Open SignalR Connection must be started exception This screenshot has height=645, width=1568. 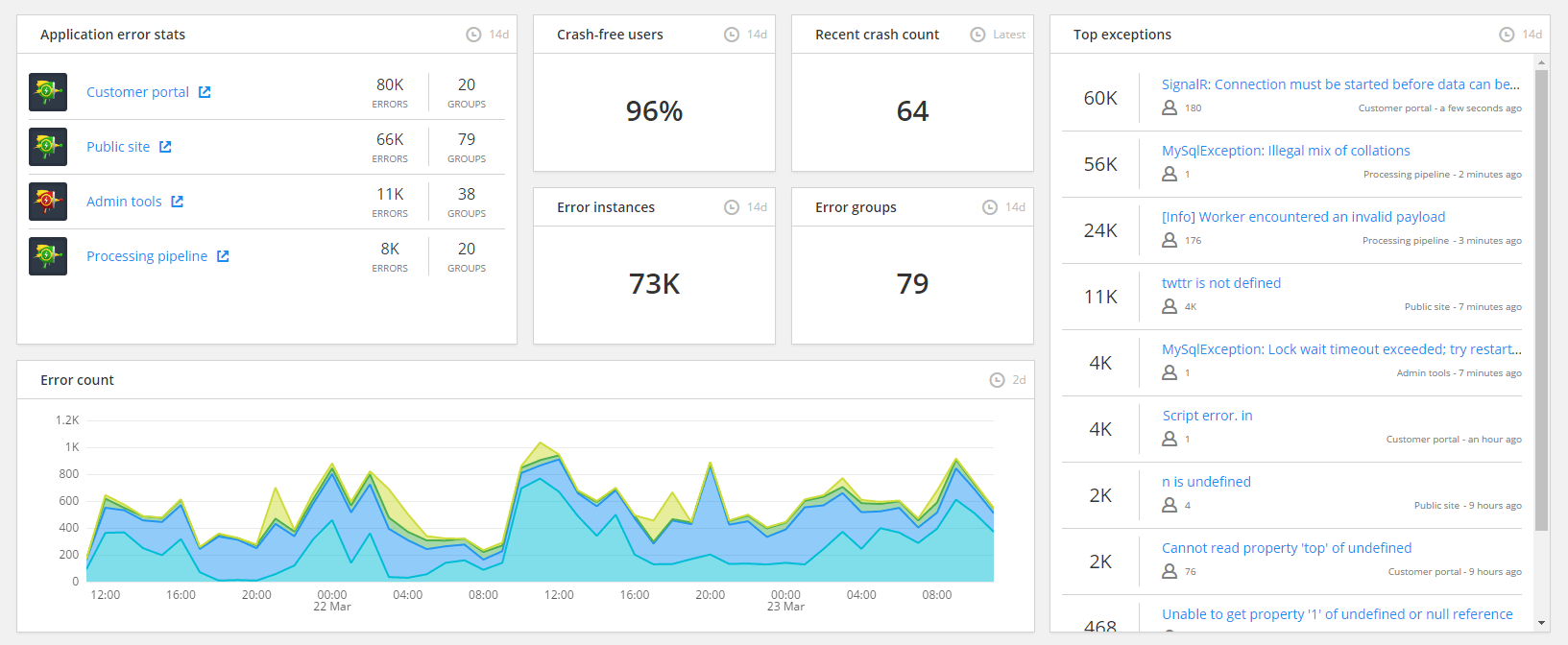(1340, 84)
